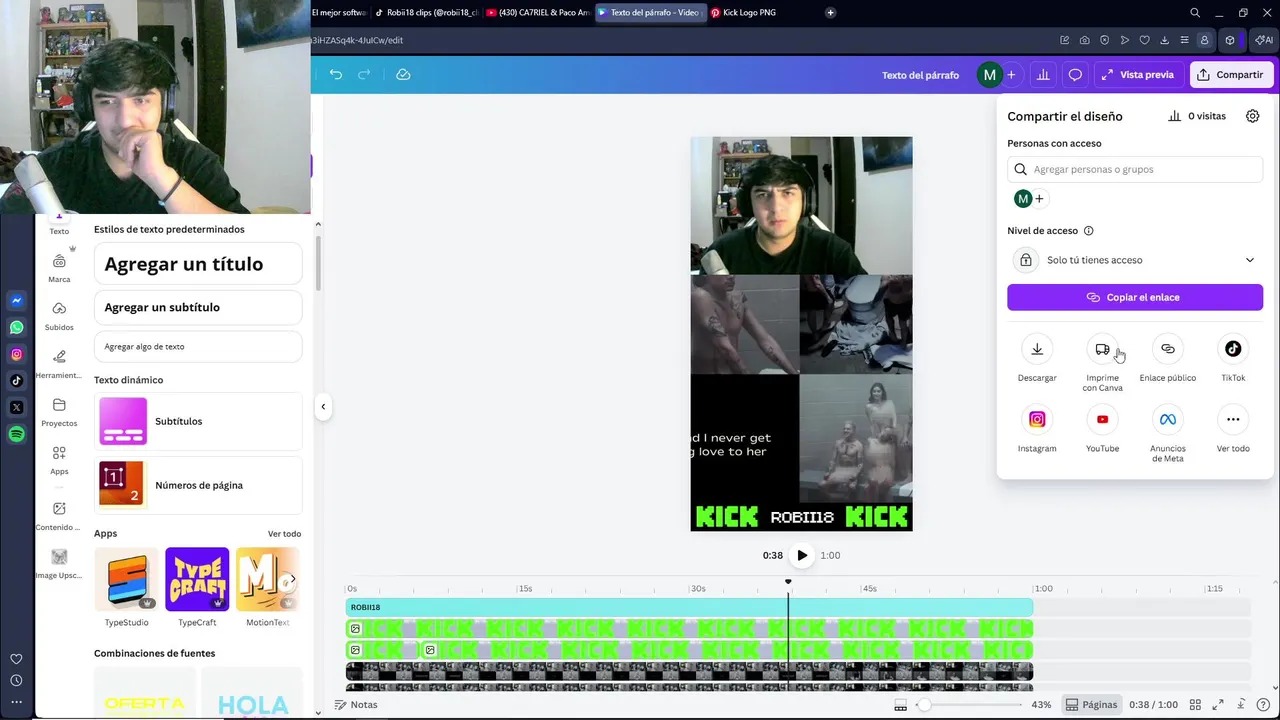Toggle the Páginas view button
Screen dimensions: 1280x720
[x=1091, y=705]
